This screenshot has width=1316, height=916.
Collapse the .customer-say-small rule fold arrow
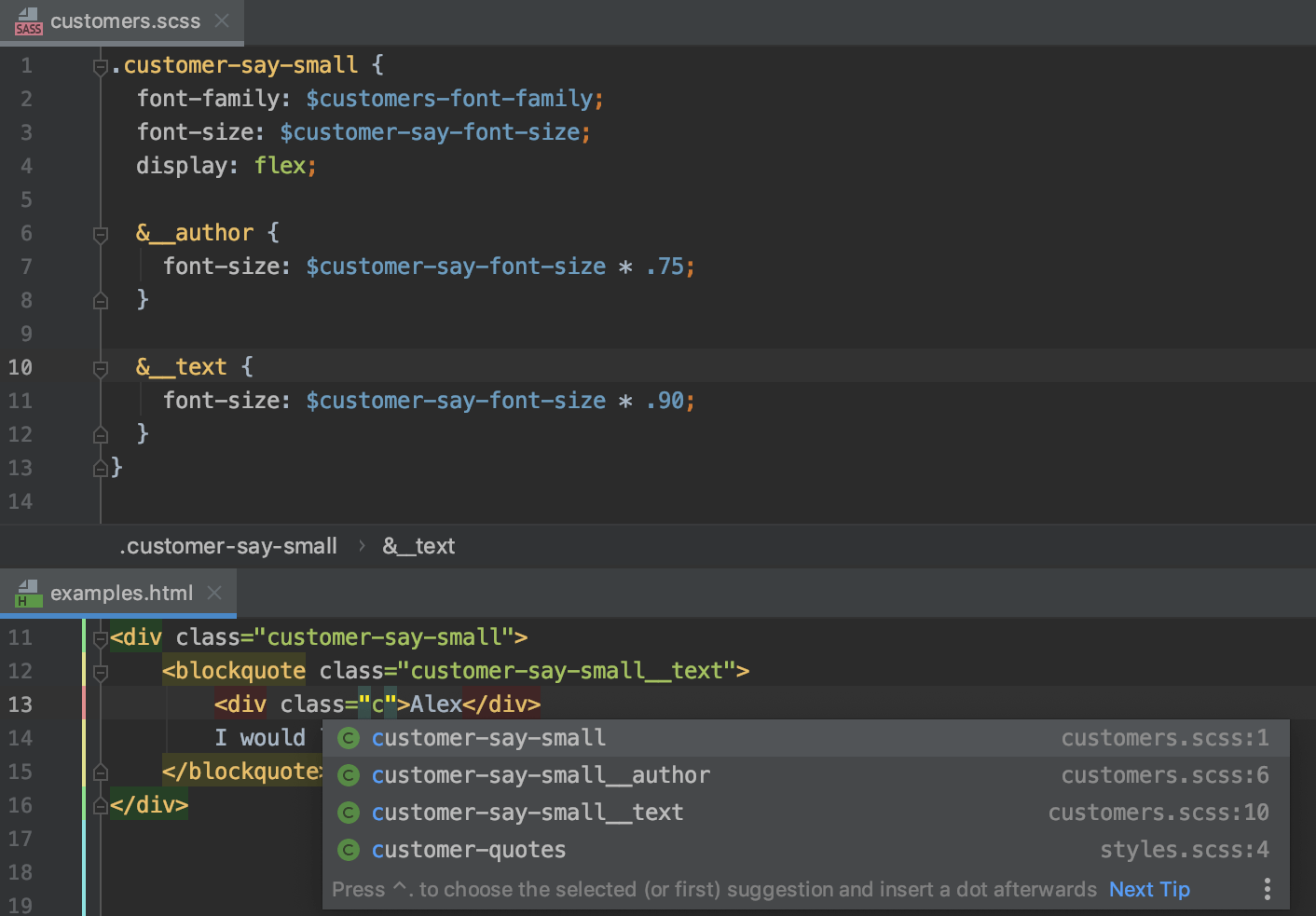[x=100, y=65]
